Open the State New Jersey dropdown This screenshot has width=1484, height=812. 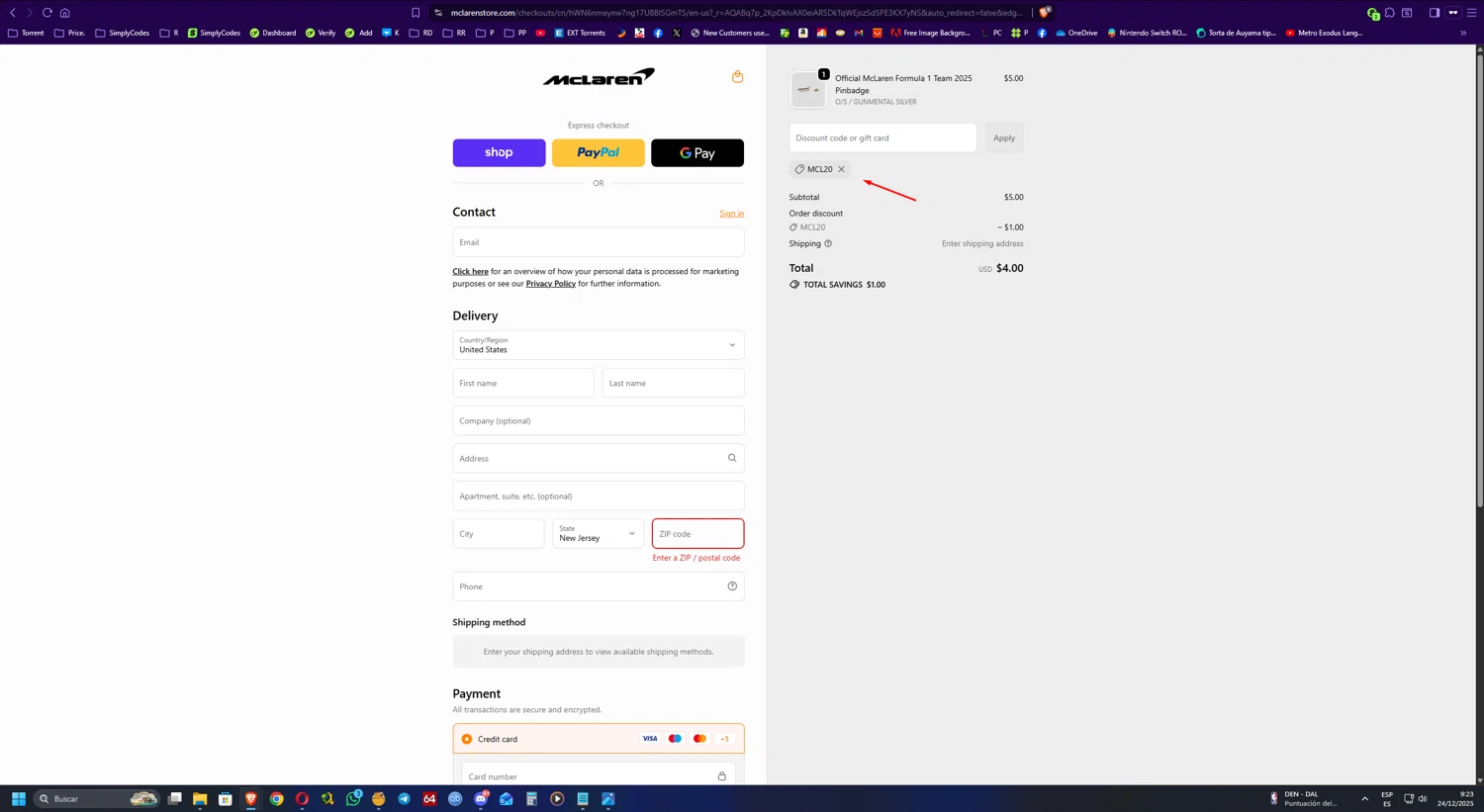(x=599, y=534)
